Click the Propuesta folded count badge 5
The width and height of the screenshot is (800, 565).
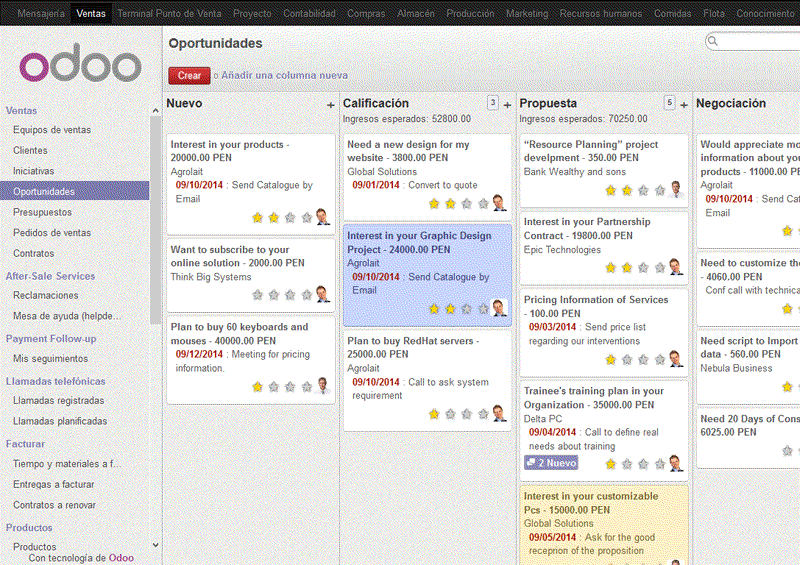click(x=669, y=103)
